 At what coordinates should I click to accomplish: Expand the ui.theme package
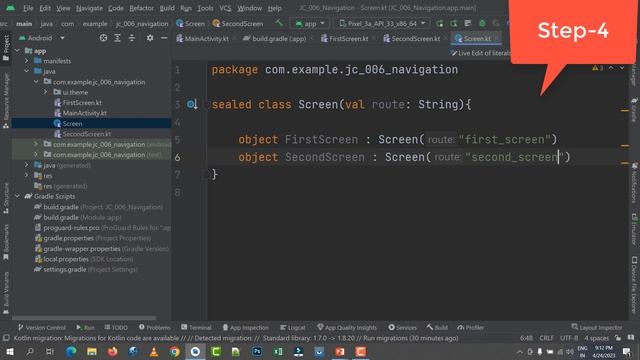tap(46, 93)
